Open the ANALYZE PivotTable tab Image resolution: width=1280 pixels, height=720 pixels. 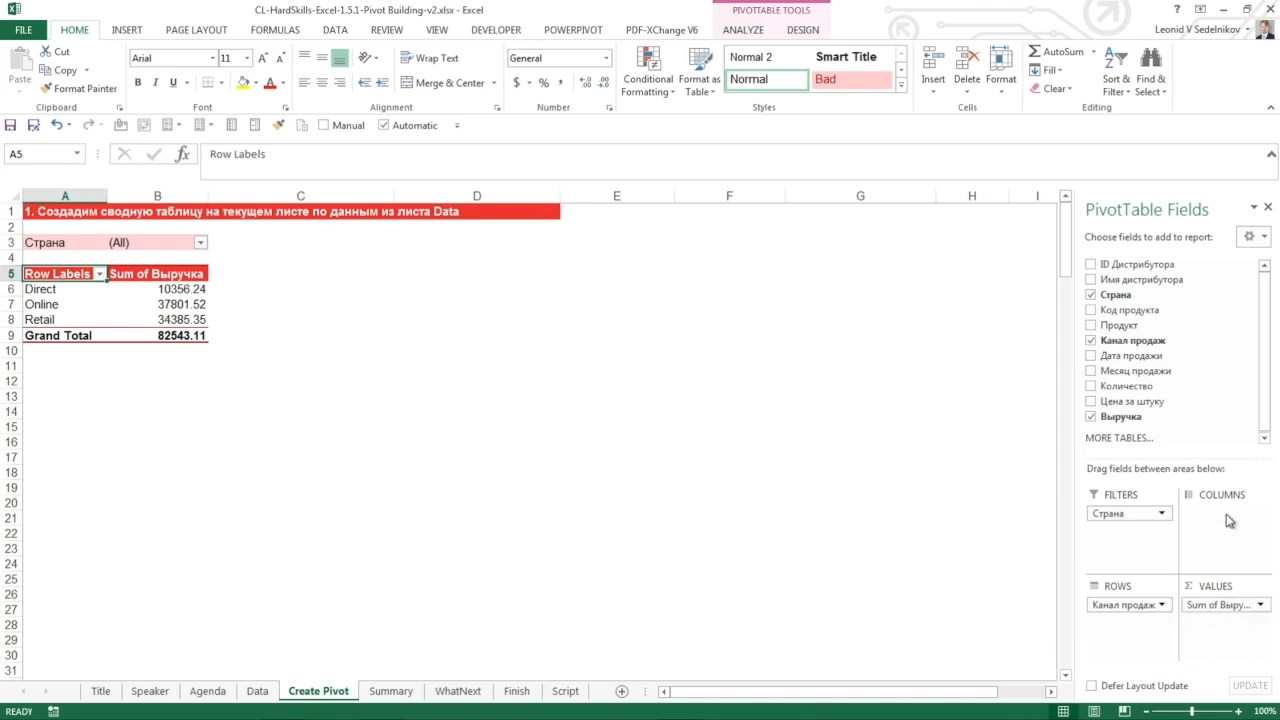pos(743,30)
